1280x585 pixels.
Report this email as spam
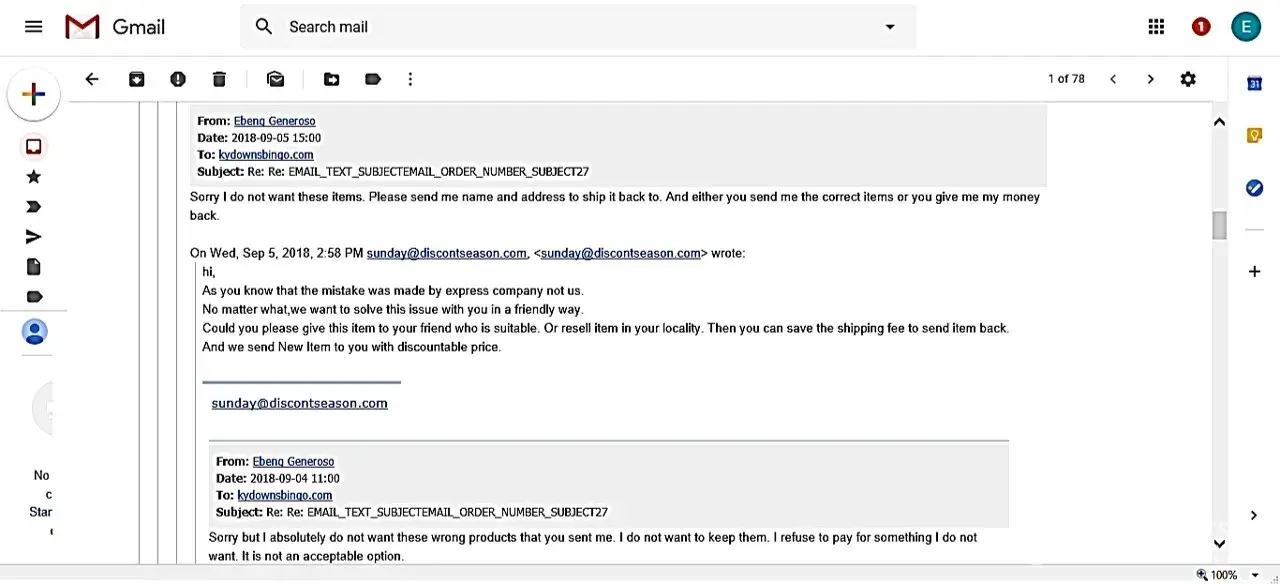tap(178, 79)
